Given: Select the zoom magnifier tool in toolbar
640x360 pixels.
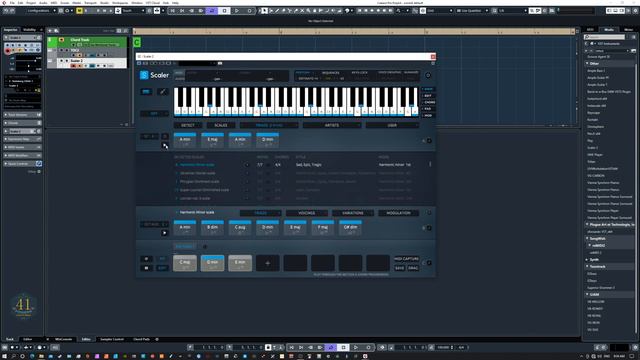Looking at the screenshot, I should (x=309, y=11).
